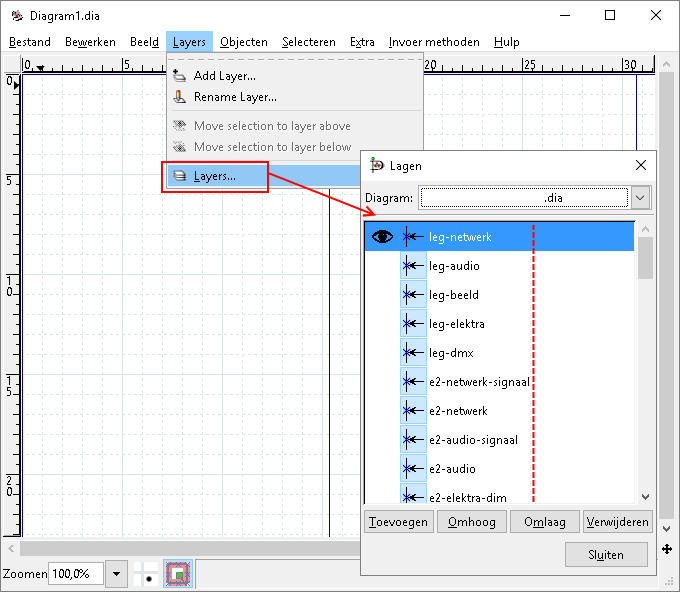
Task: Toggle connectable icon for e2-elektra-dim layer
Action: coord(413,494)
